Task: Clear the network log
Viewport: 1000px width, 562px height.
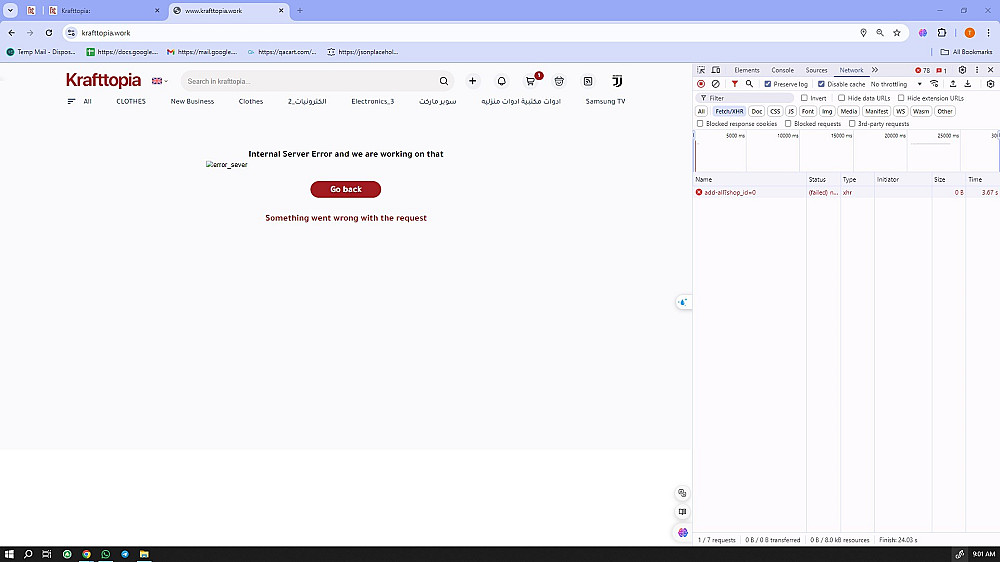Action: coord(716,84)
